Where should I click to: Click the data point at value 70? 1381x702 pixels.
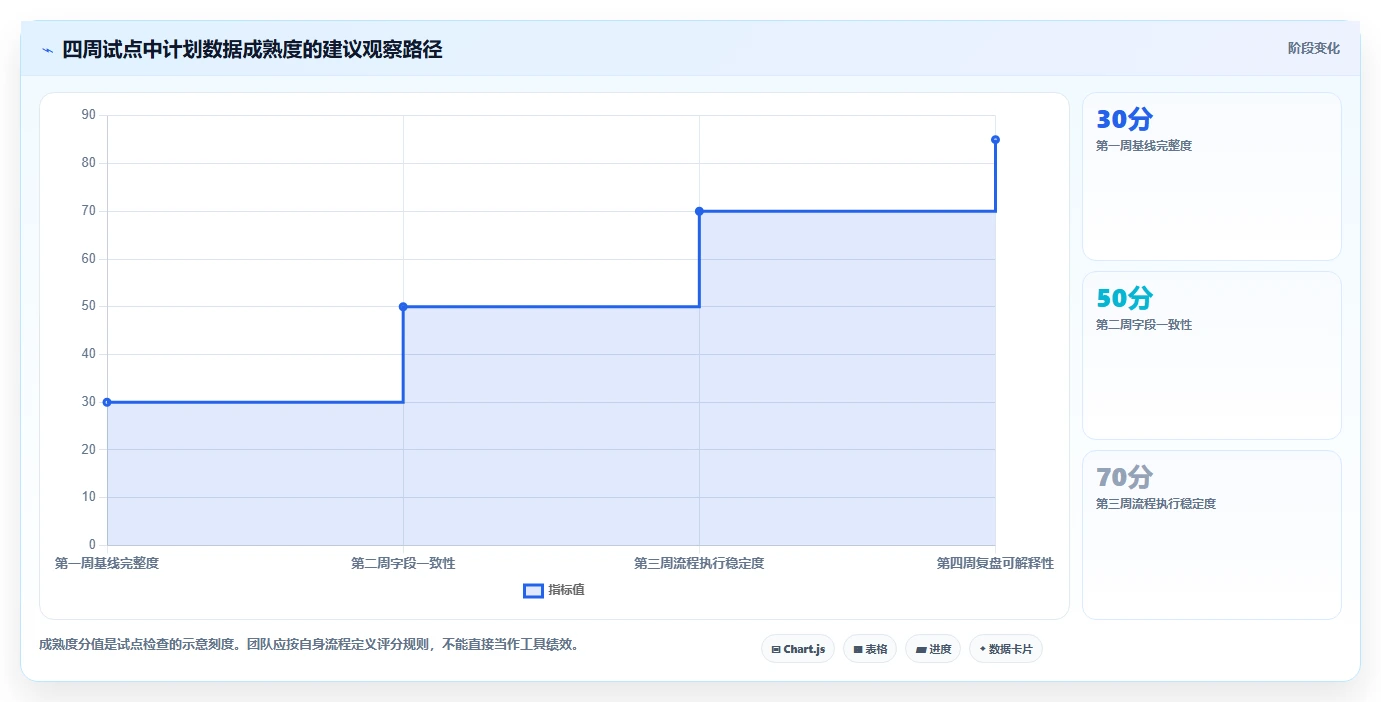coord(699,211)
